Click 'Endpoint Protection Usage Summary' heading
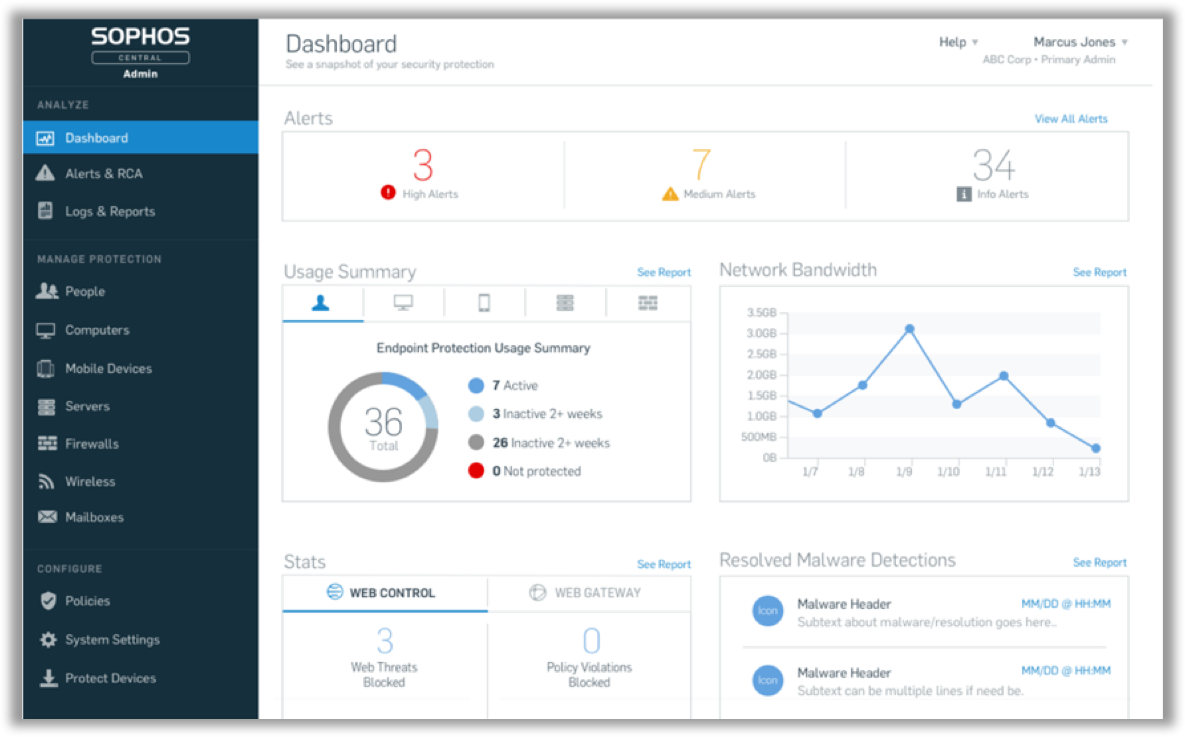1185x737 pixels. (484, 348)
